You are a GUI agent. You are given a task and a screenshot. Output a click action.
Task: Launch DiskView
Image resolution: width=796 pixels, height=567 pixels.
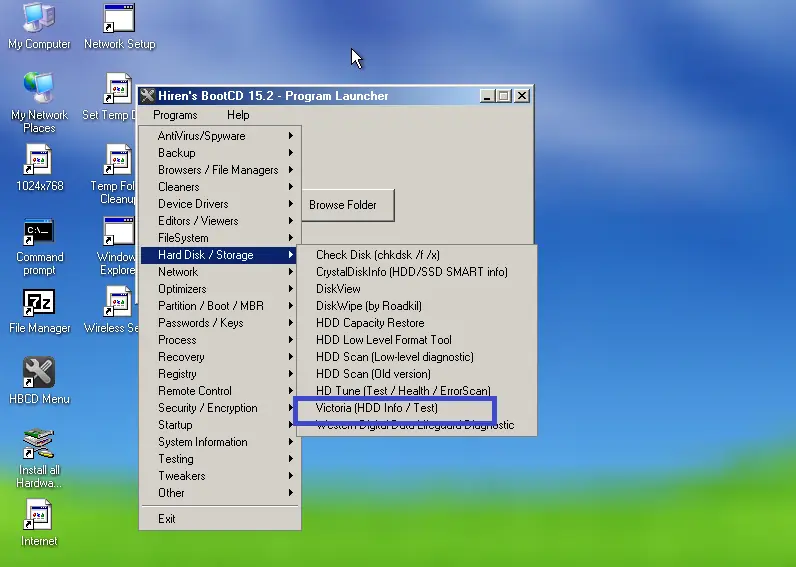[416, 289]
